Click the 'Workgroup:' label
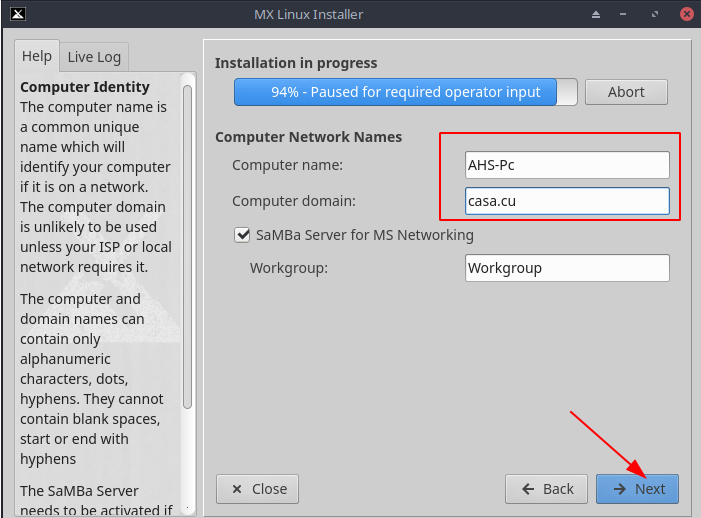 click(289, 268)
